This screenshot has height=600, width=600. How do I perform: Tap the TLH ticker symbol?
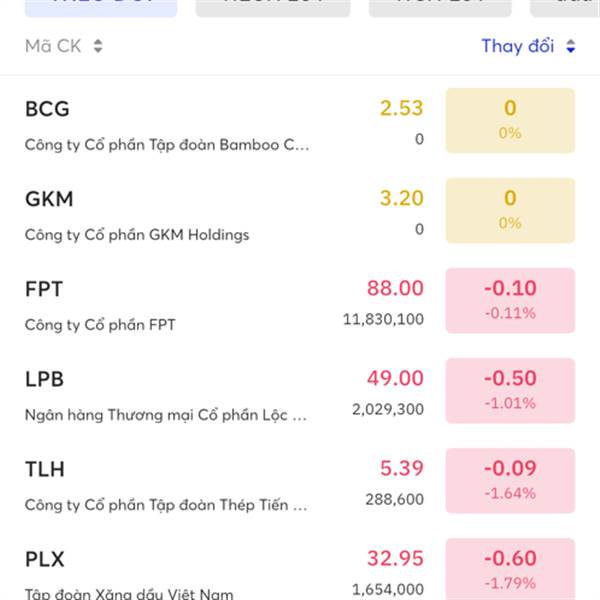tap(45, 469)
